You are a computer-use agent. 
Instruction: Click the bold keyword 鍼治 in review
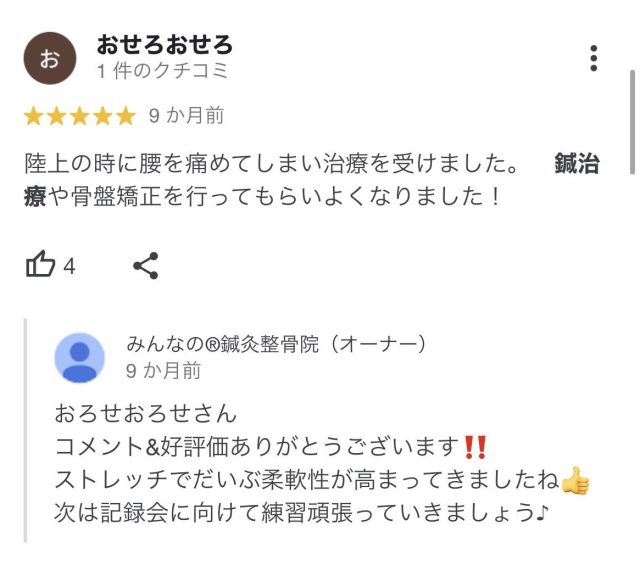point(577,163)
